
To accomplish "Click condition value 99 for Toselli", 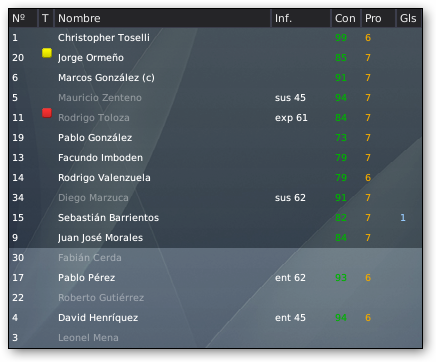I will [x=341, y=38].
